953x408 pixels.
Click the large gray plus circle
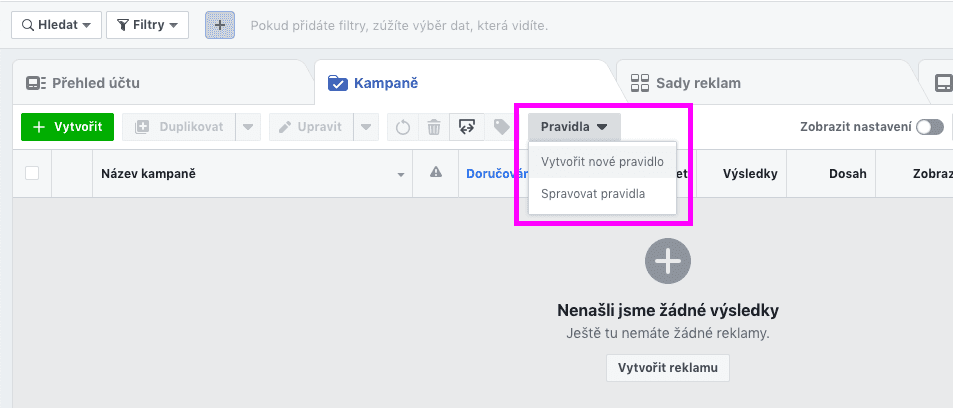click(x=668, y=262)
